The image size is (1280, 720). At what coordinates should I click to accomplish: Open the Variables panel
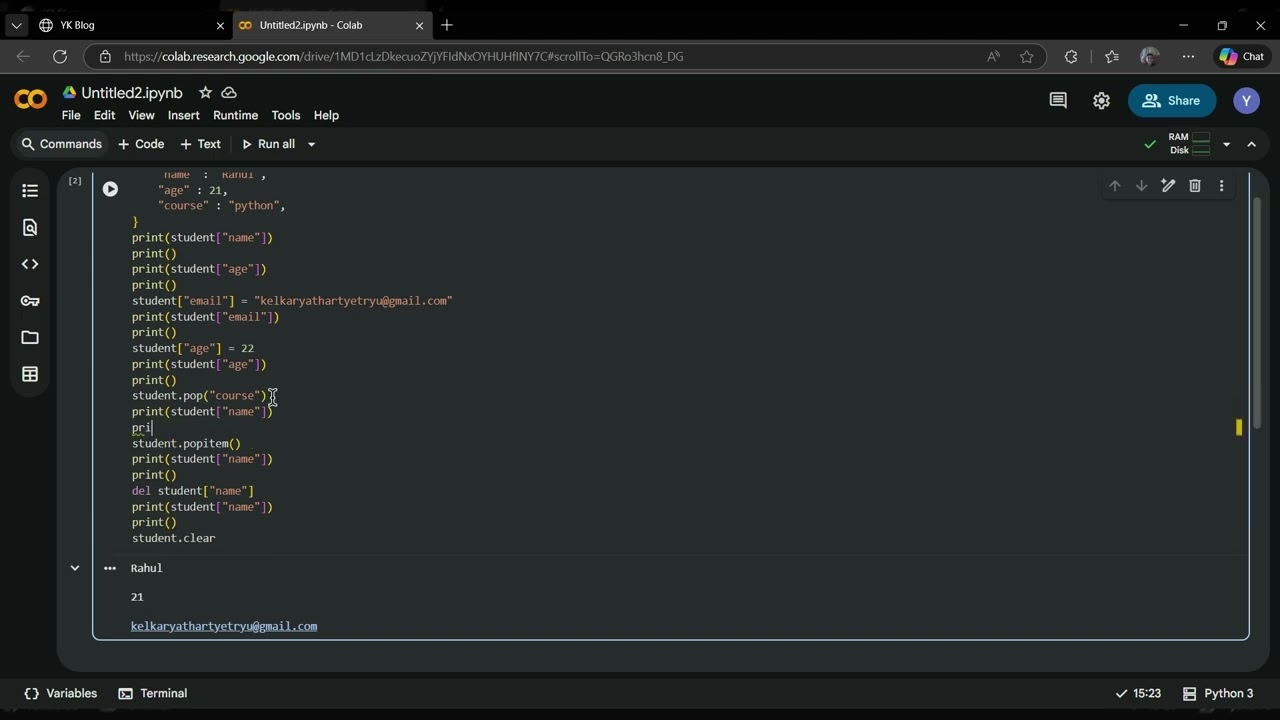point(60,693)
